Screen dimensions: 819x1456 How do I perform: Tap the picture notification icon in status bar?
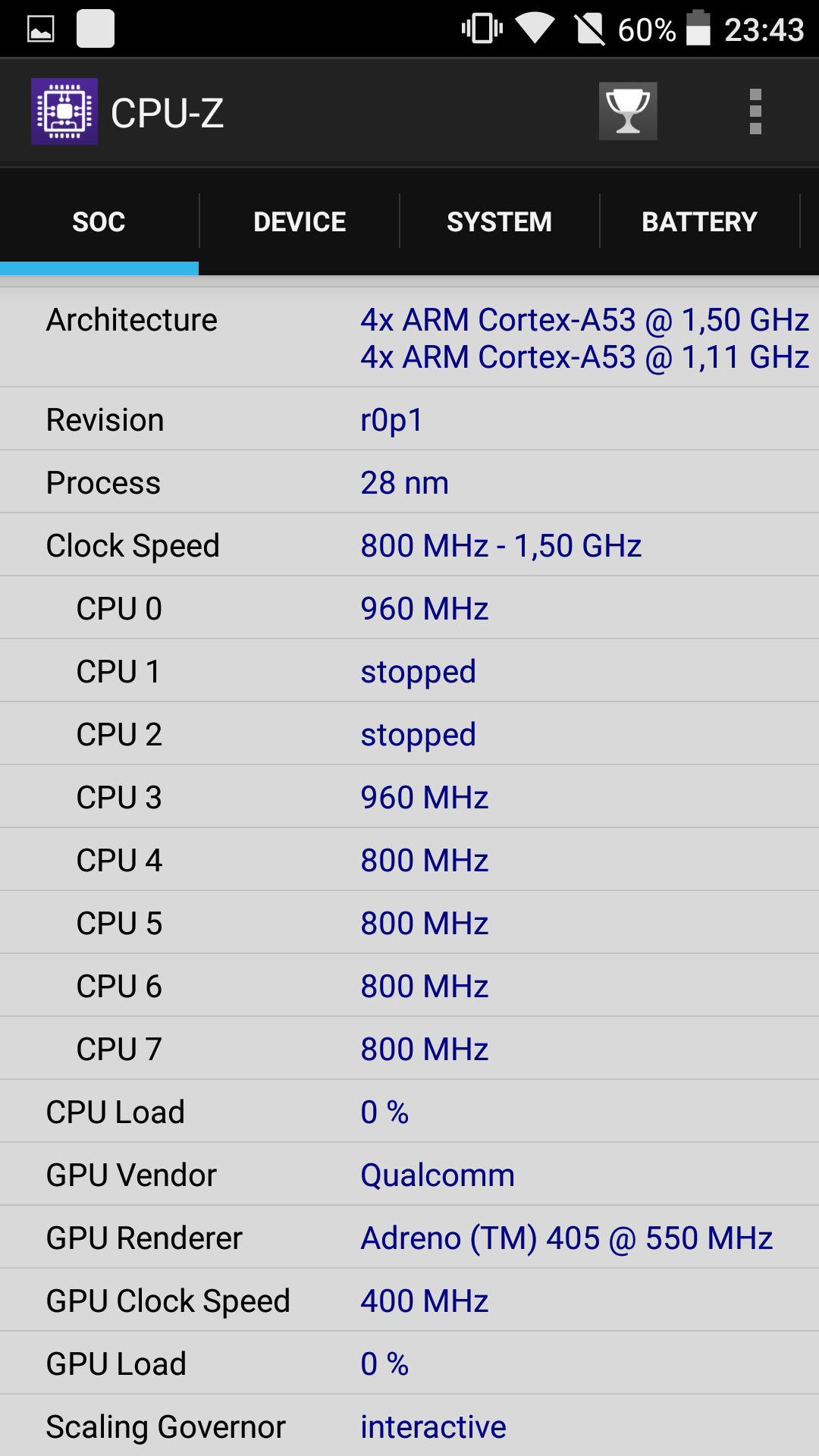(x=41, y=29)
